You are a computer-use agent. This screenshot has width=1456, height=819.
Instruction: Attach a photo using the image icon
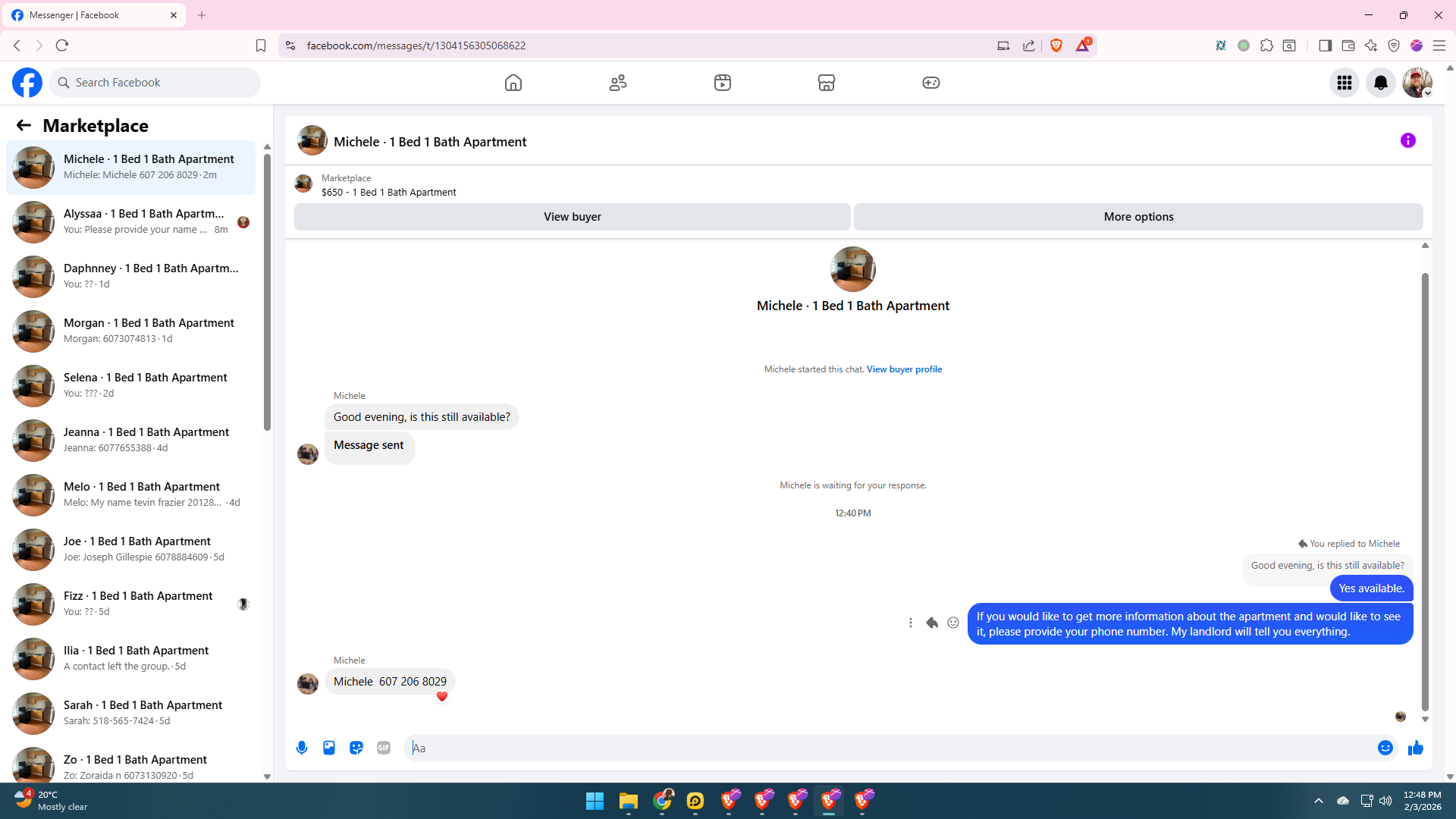329,748
